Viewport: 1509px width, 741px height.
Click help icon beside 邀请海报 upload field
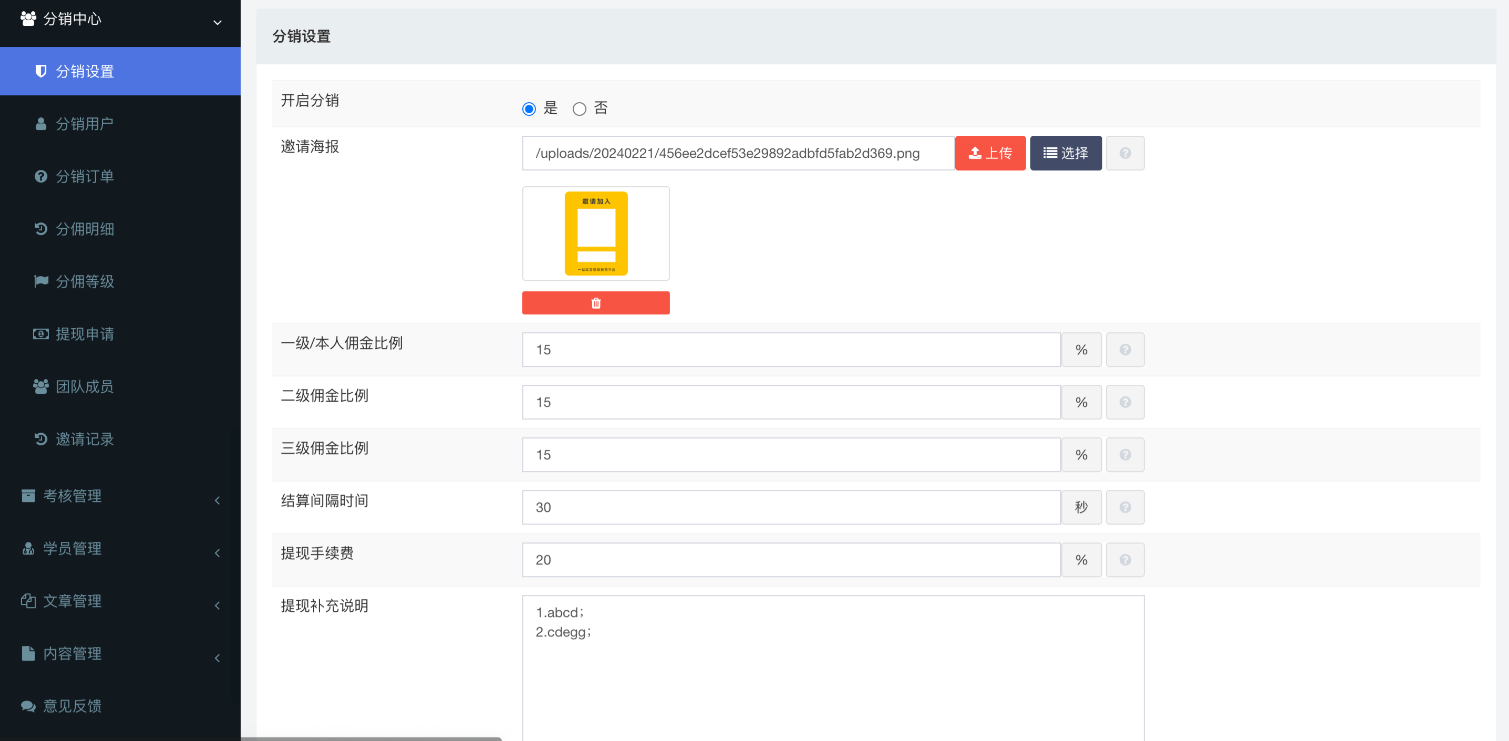pyautogui.click(x=1125, y=153)
